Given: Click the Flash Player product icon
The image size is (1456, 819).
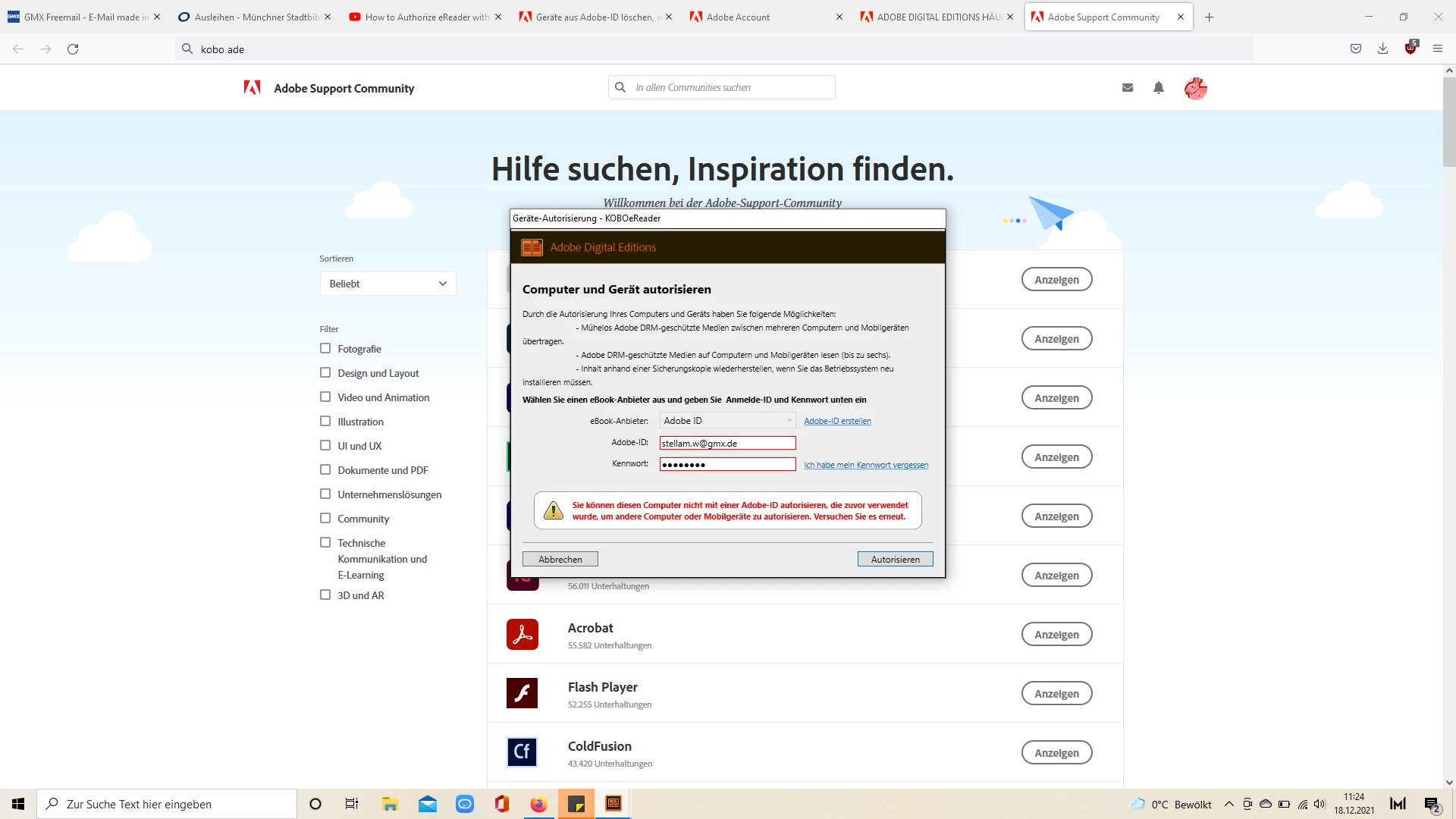Looking at the screenshot, I should click(522, 693).
